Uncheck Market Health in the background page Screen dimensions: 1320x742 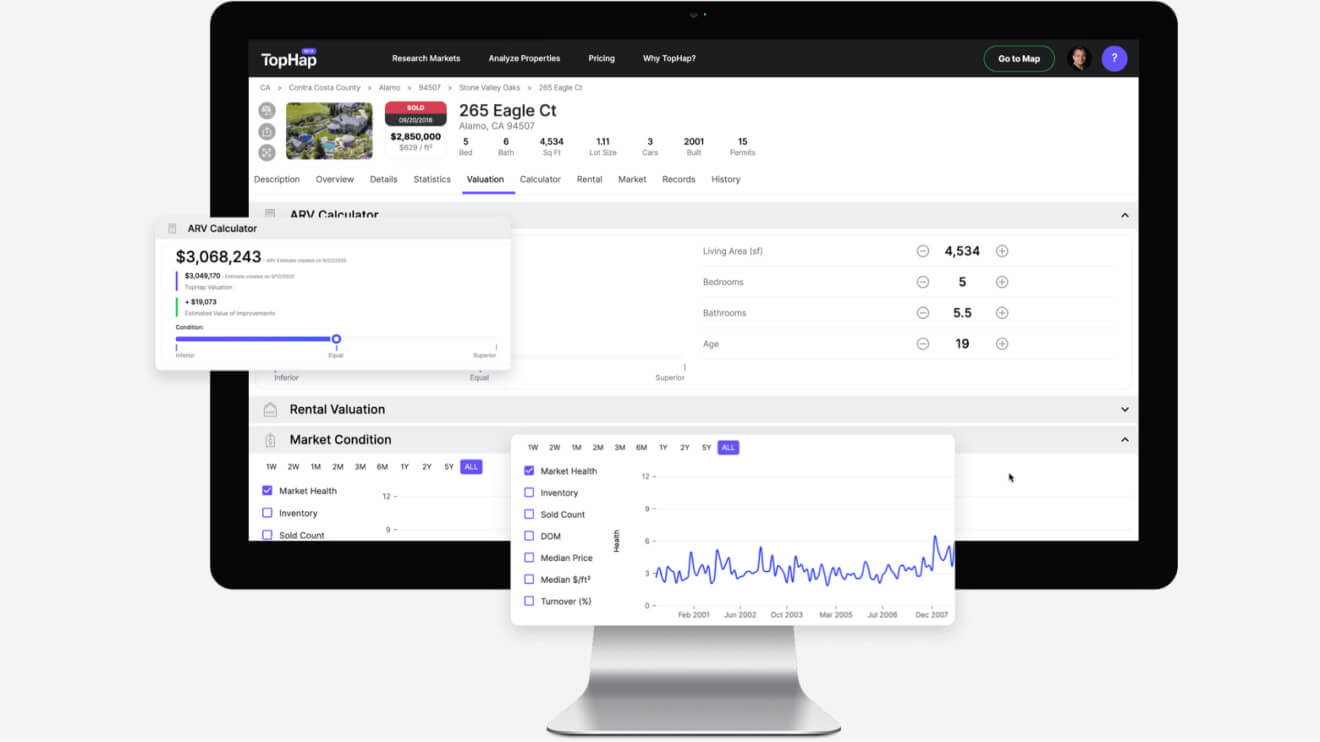267,491
